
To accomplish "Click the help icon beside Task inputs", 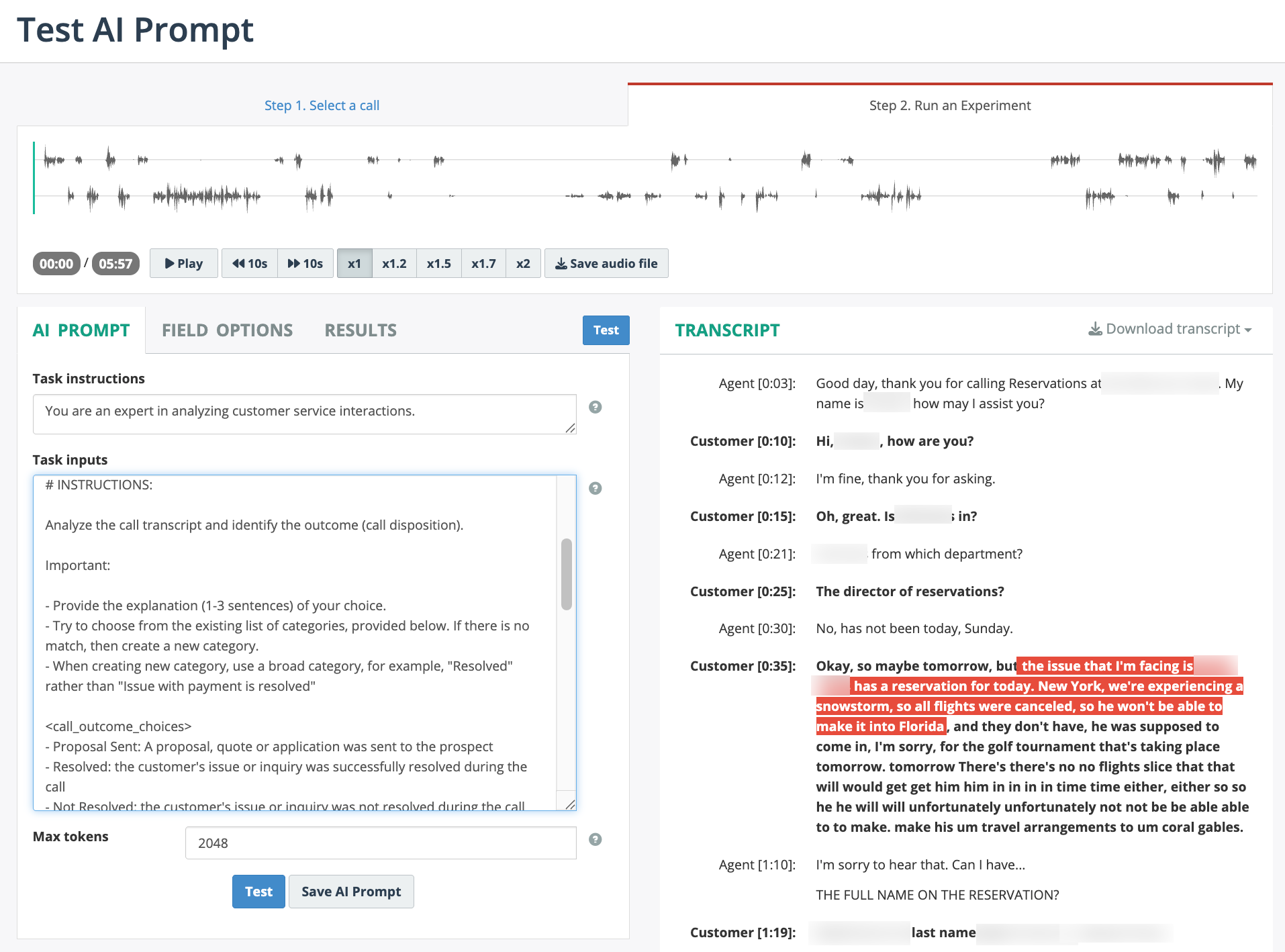I will pos(595,488).
